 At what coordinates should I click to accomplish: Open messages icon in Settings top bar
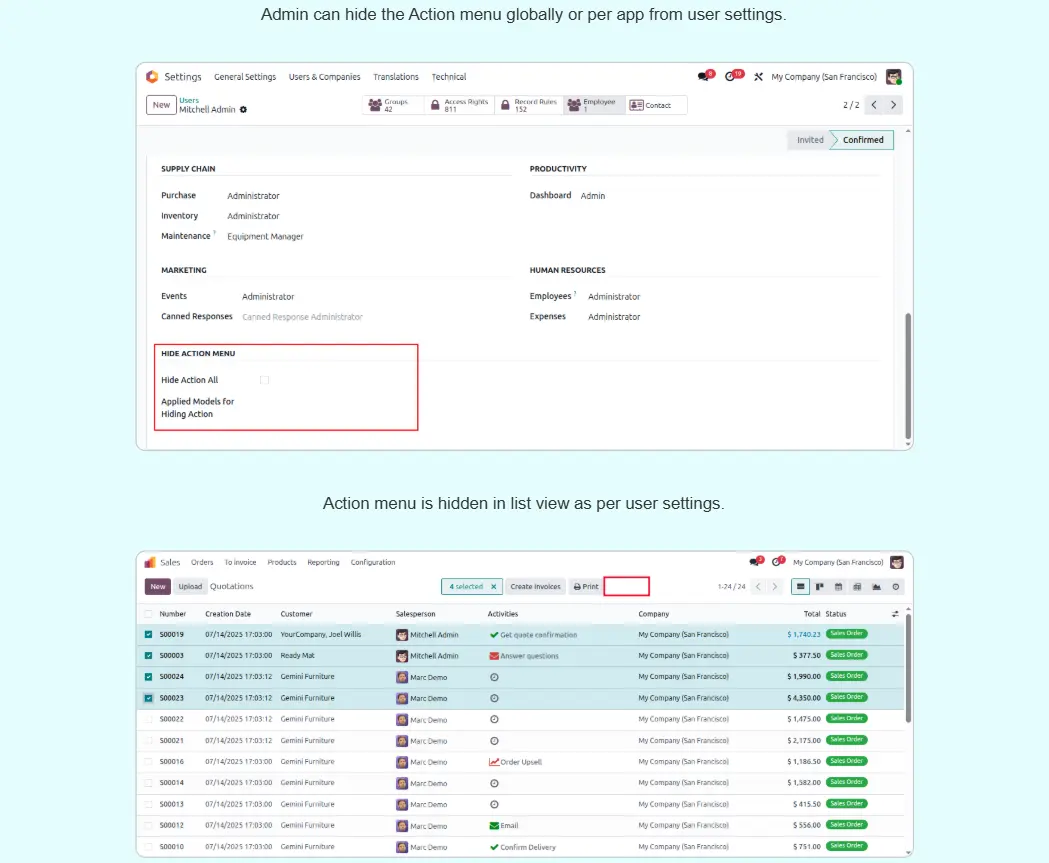(704, 77)
